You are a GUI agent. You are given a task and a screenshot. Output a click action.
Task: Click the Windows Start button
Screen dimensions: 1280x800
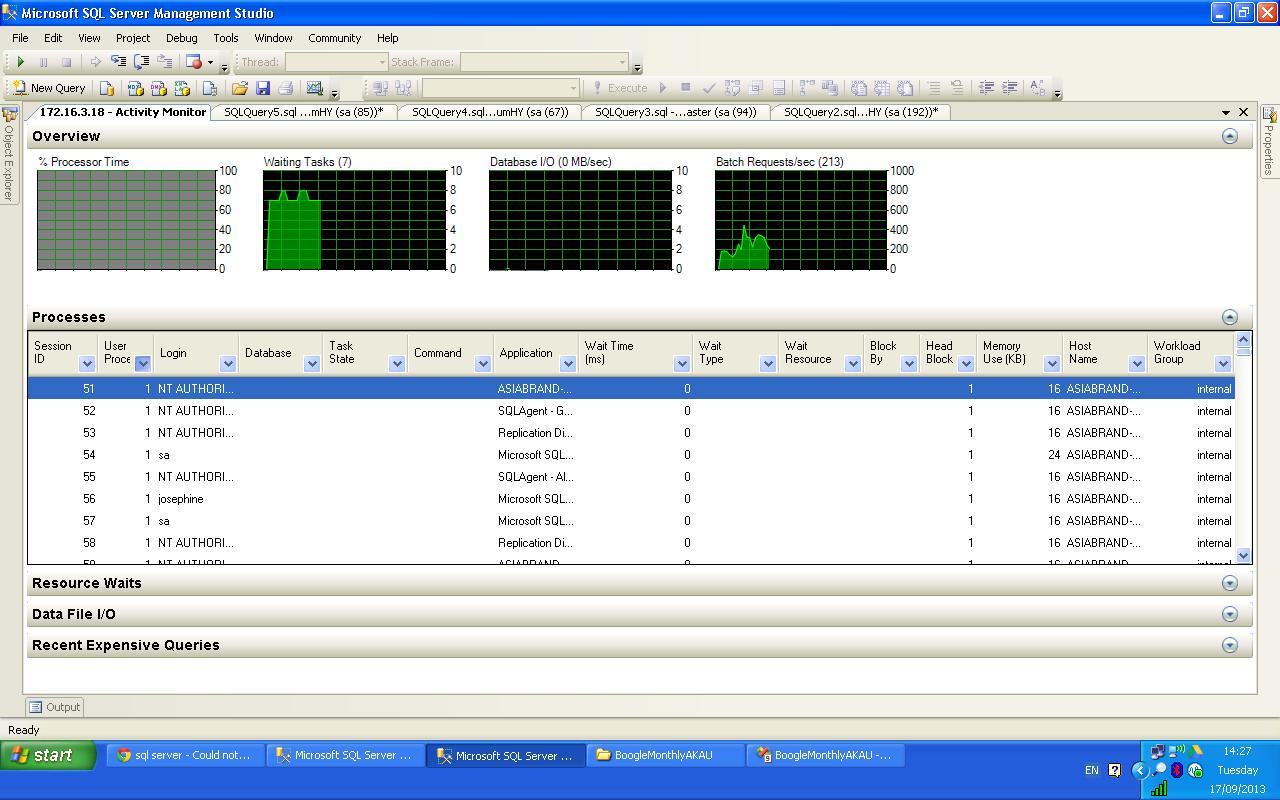(48, 755)
